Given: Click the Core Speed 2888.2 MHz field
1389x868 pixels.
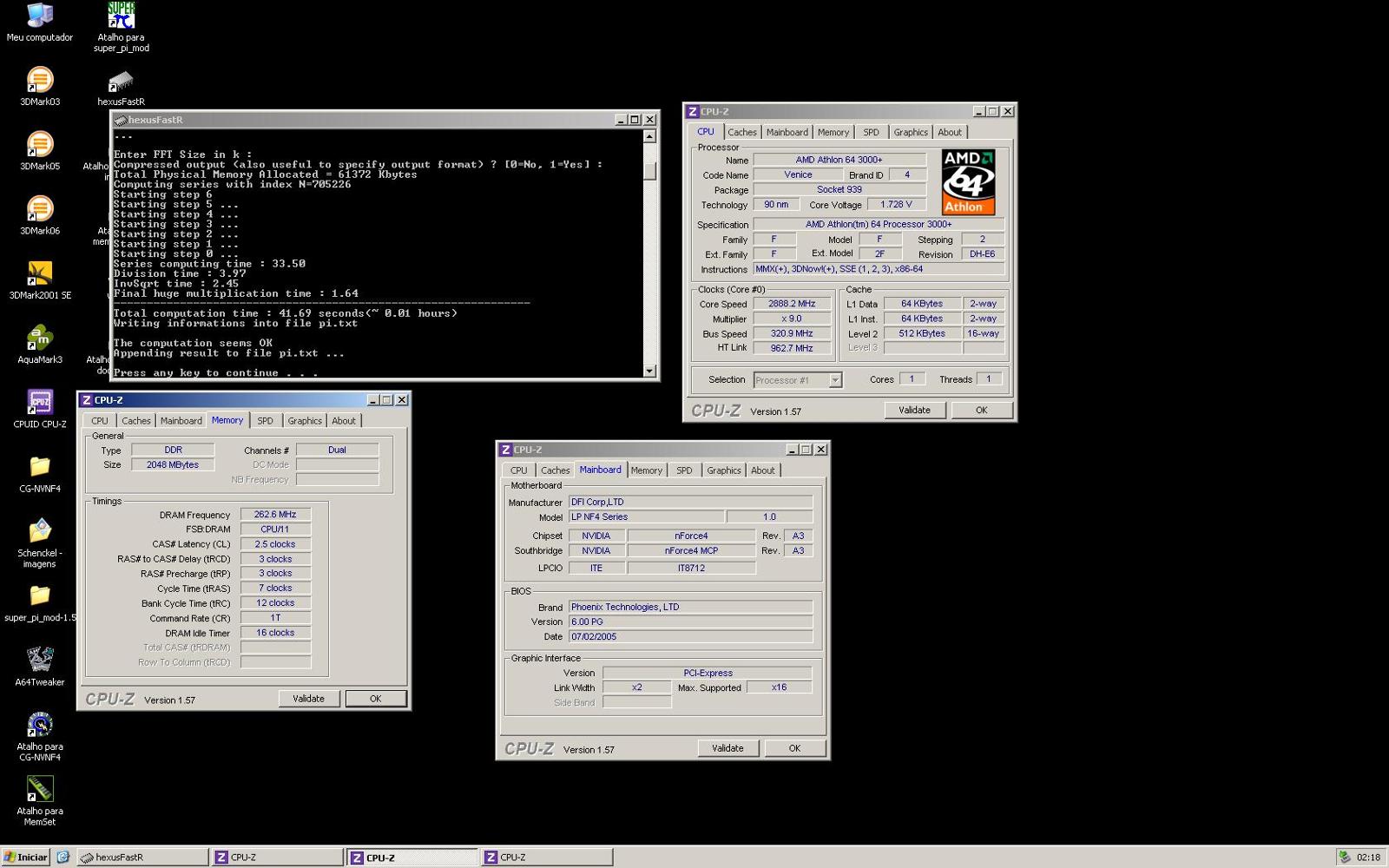Looking at the screenshot, I should [792, 304].
